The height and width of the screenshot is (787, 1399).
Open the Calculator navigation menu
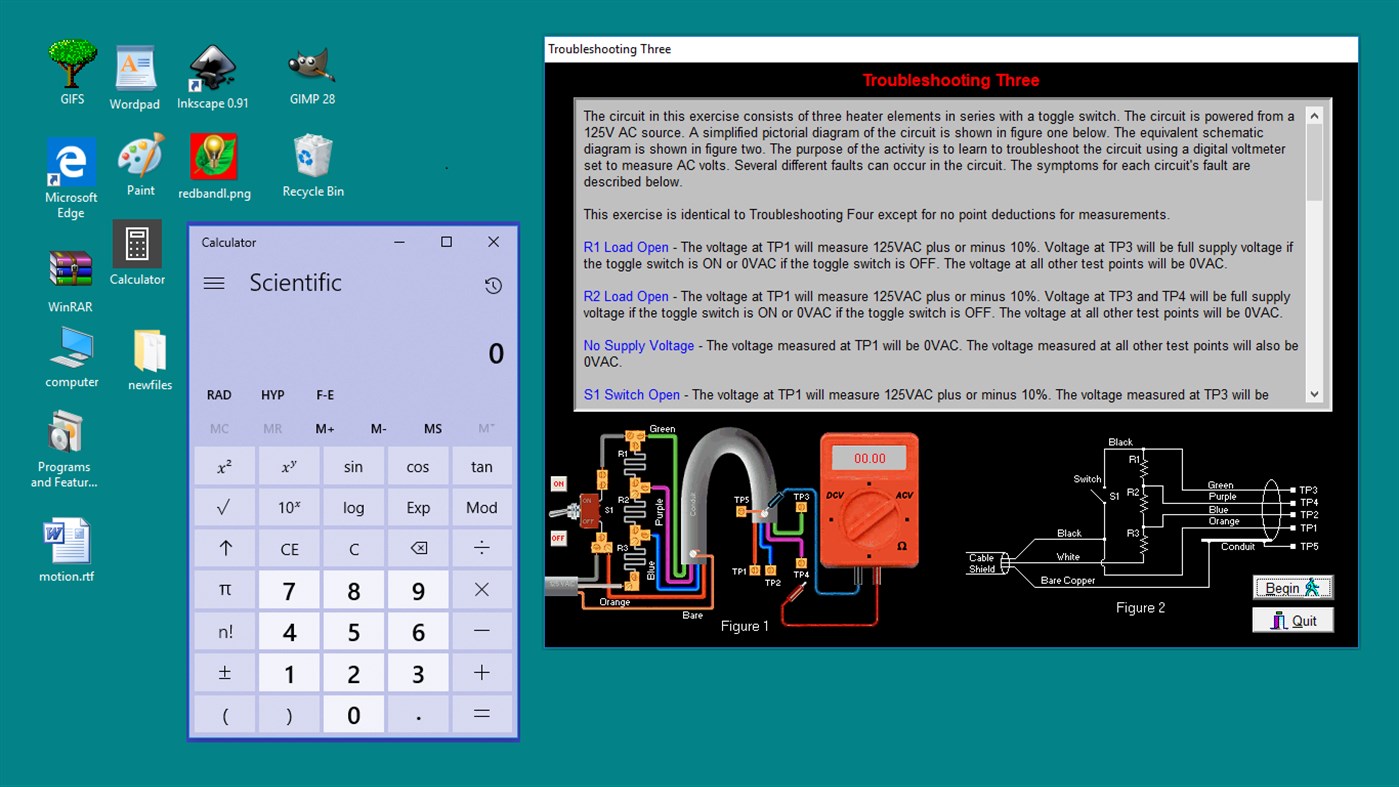pyautogui.click(x=214, y=283)
